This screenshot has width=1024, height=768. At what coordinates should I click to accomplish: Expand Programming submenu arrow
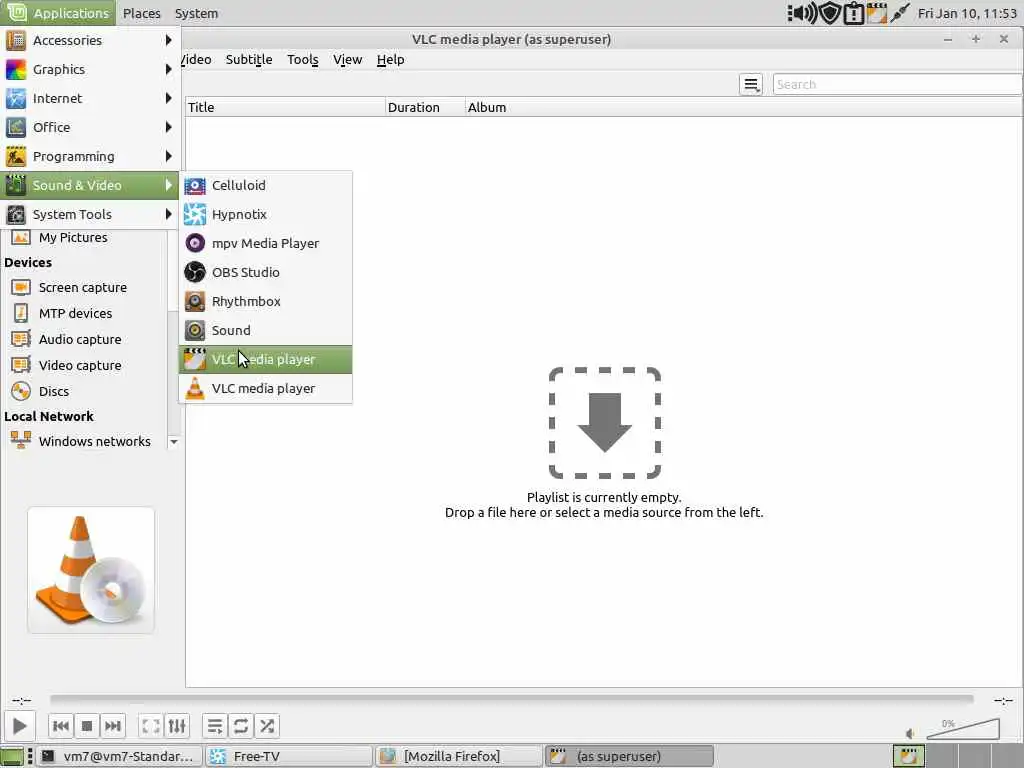pyautogui.click(x=168, y=156)
